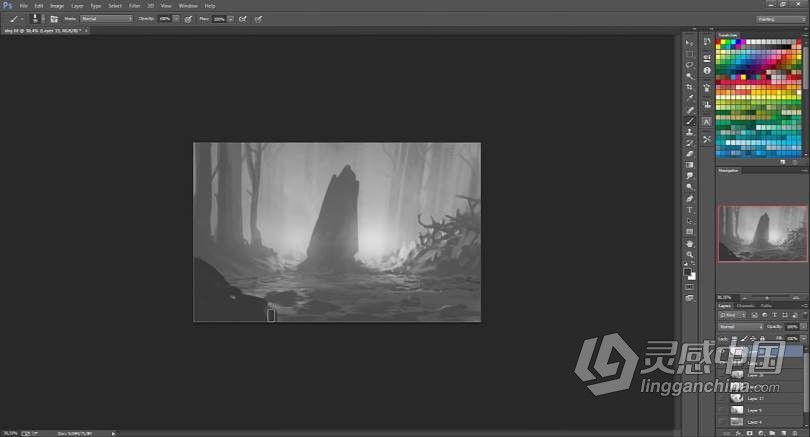Select the Pen tool
The image size is (810, 437).
tap(689, 199)
